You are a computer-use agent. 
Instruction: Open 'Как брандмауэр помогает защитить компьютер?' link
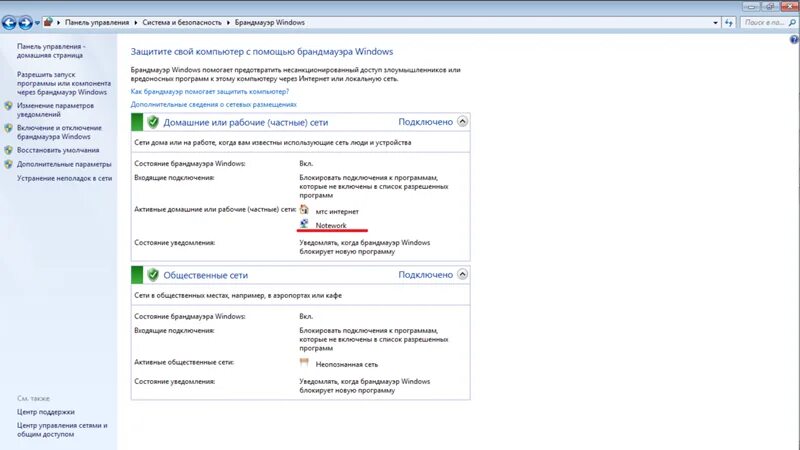pyautogui.click(x=210, y=91)
